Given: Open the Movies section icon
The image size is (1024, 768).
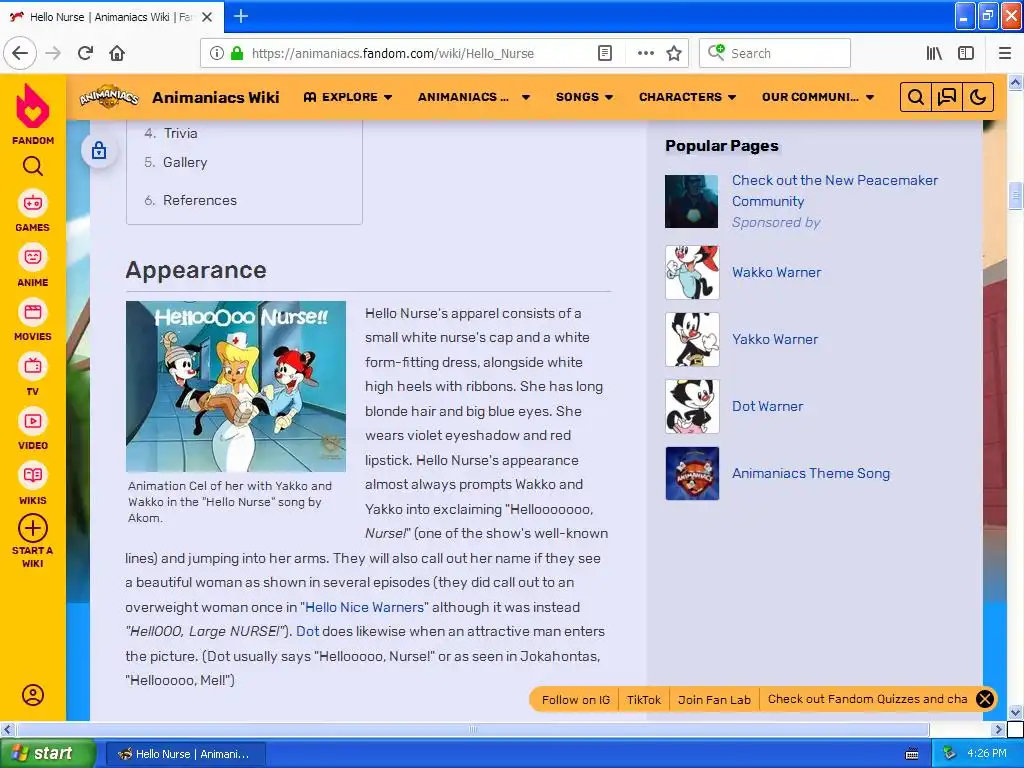Looking at the screenshot, I should pos(33,312).
